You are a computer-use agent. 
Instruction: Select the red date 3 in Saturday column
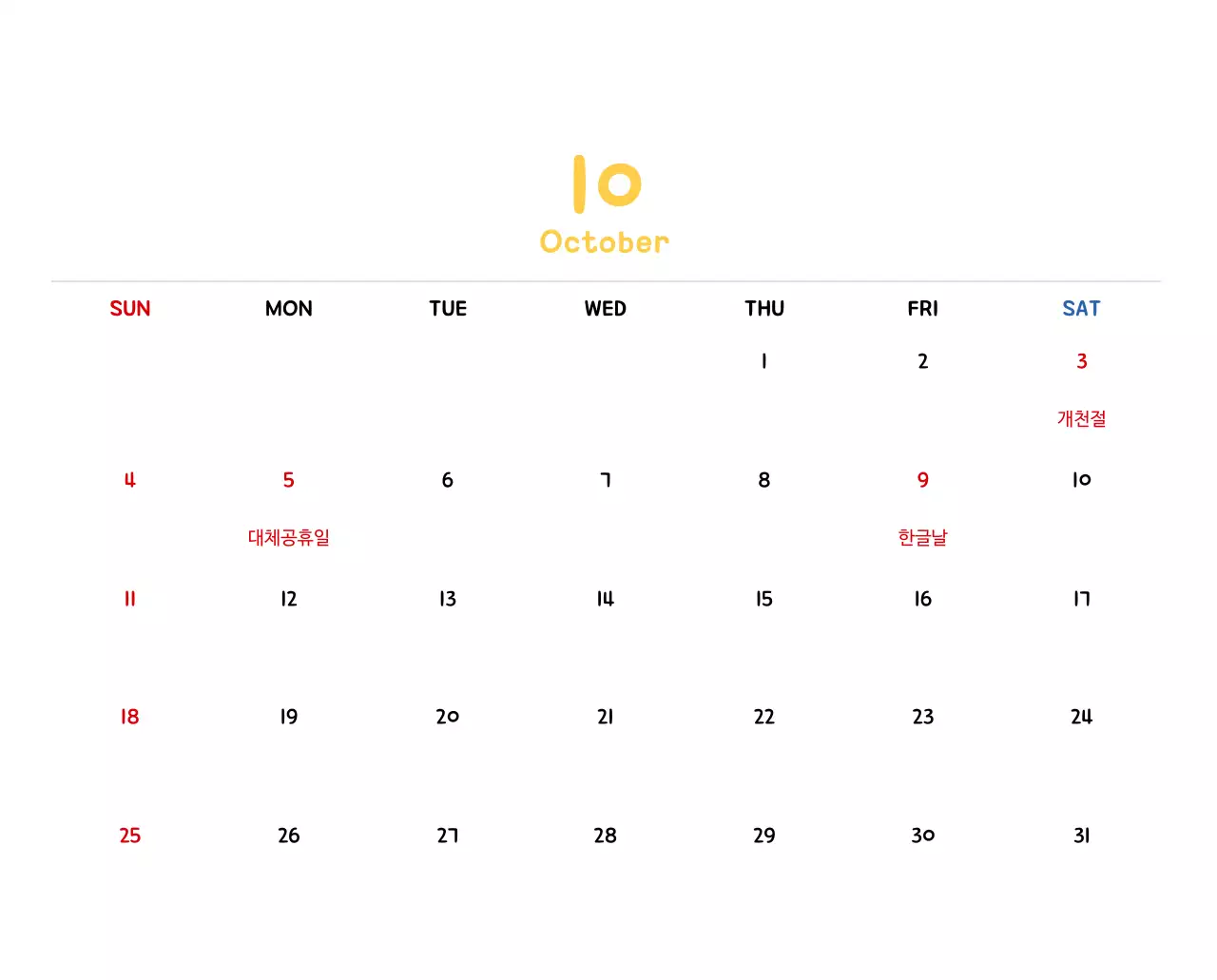click(1081, 361)
